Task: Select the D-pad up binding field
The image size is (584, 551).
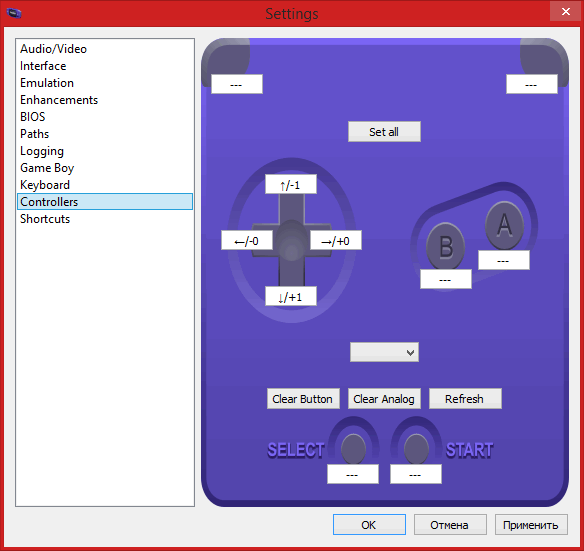Action: (291, 184)
